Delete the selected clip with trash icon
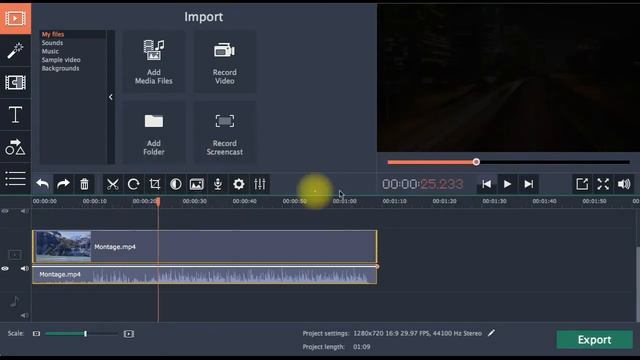Viewport: 640px width, 360px height. click(x=84, y=184)
